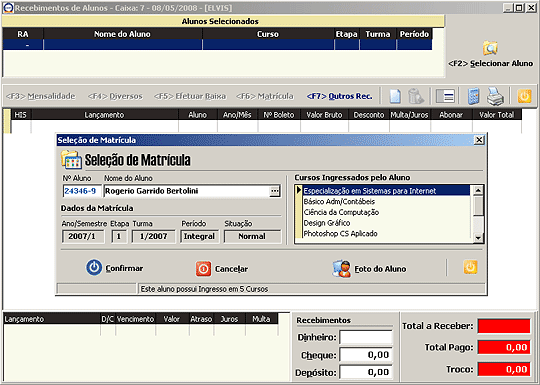Open the F3 Mensalidade option
The image size is (540, 385).
click(41, 96)
